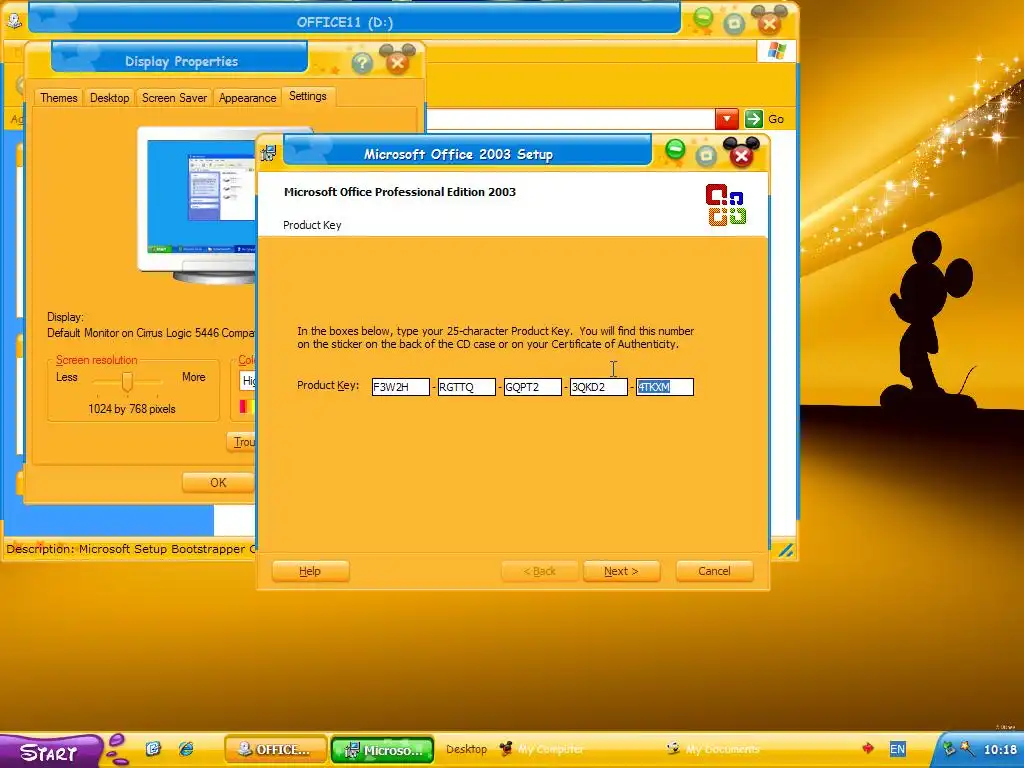The width and height of the screenshot is (1024, 768).
Task: Click the Display Properties help question icon
Action: [362, 63]
